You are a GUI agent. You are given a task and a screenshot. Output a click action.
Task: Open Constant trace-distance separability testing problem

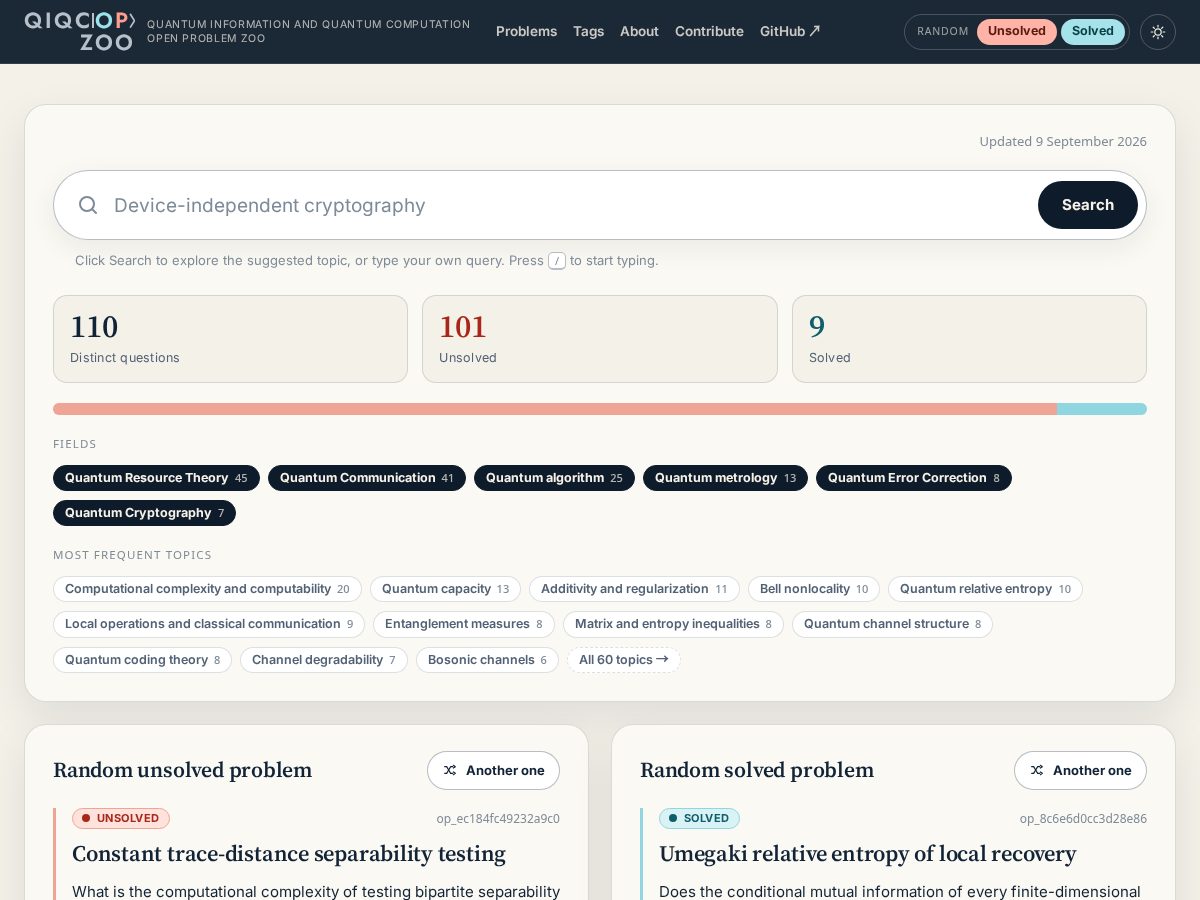tap(289, 854)
